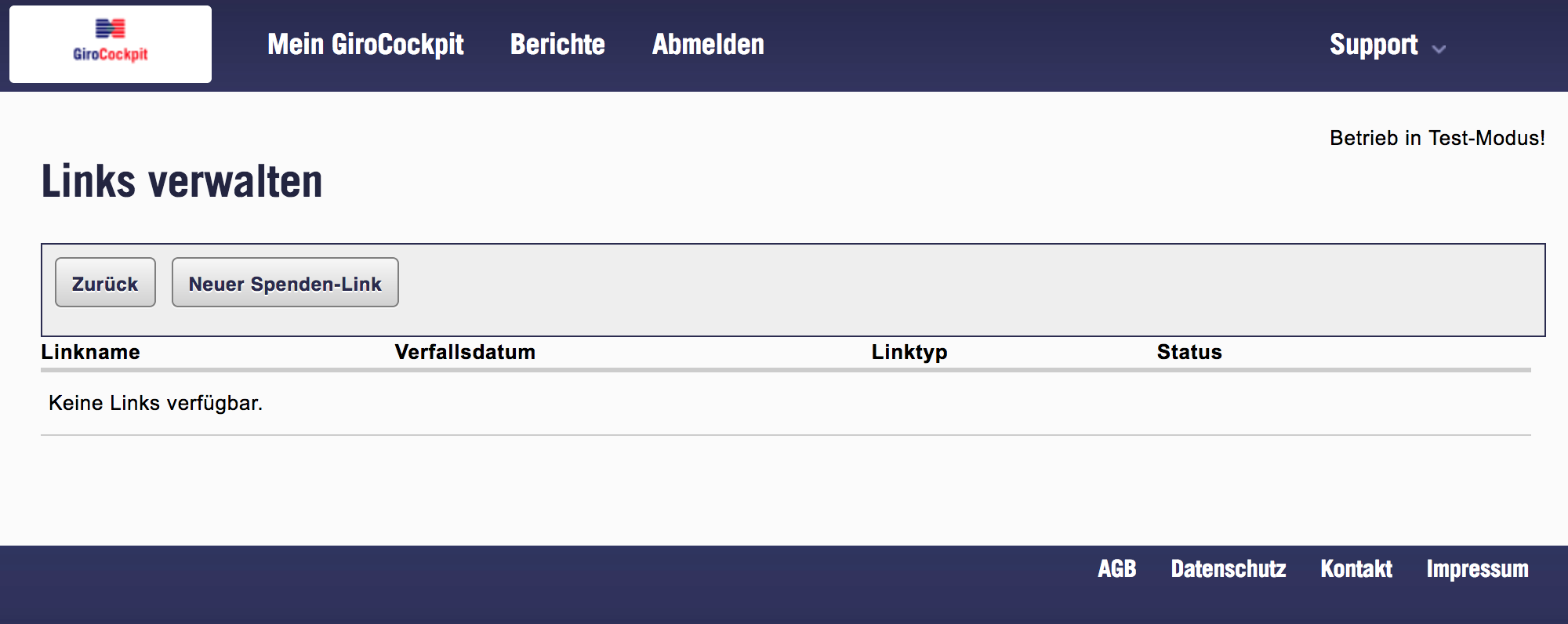1568x624 pixels.
Task: Visit the Impressum footer link
Action: (x=1477, y=568)
